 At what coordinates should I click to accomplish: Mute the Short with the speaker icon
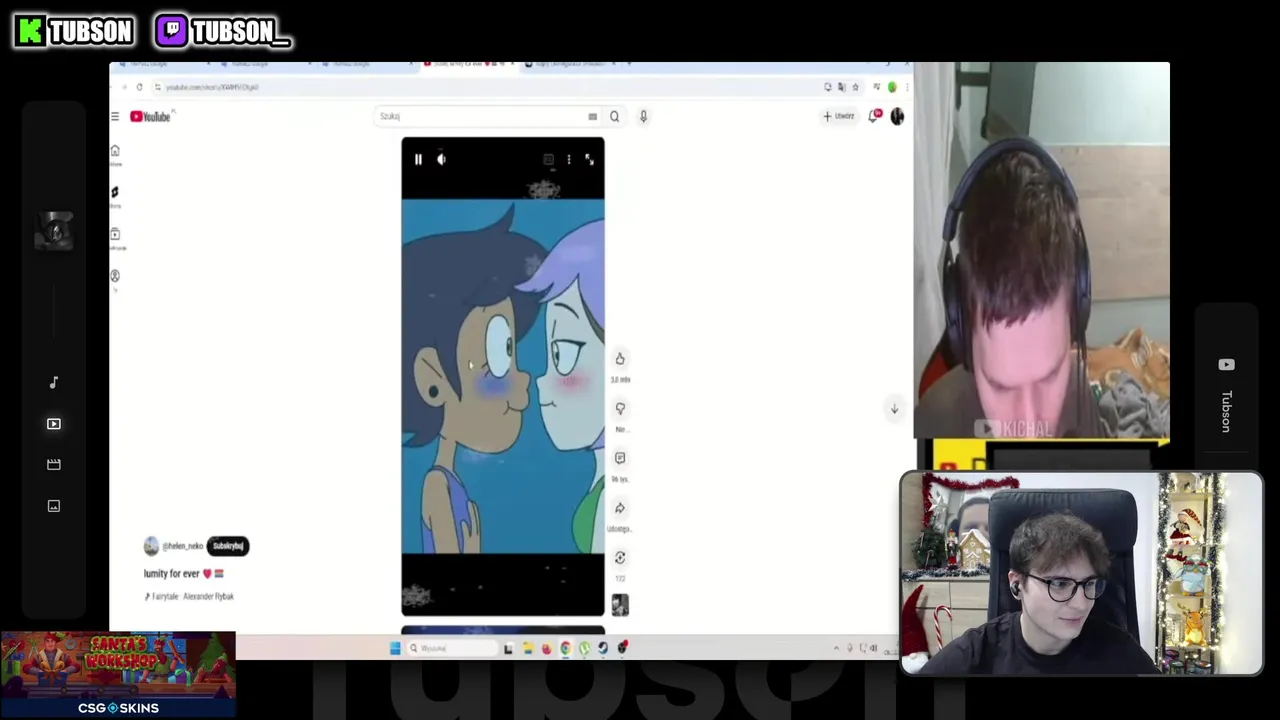[x=441, y=160]
